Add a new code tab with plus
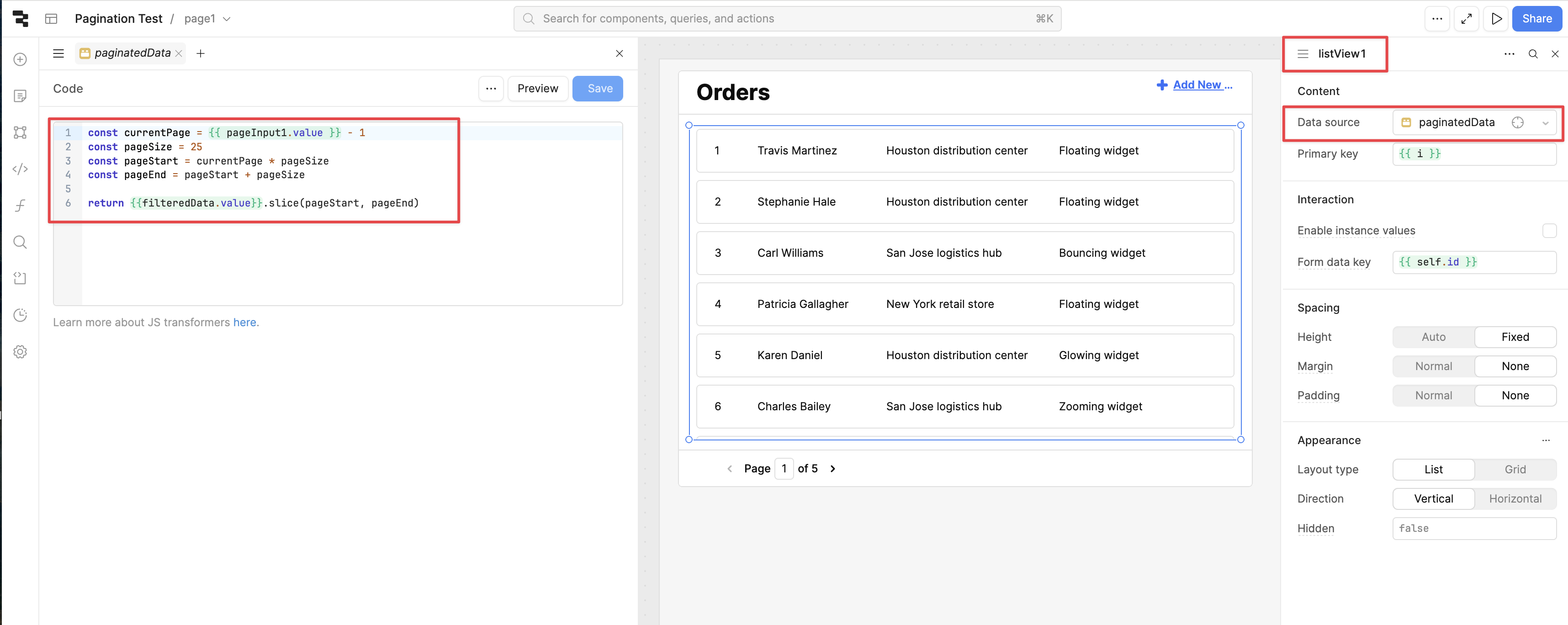The image size is (1568, 625). click(200, 53)
